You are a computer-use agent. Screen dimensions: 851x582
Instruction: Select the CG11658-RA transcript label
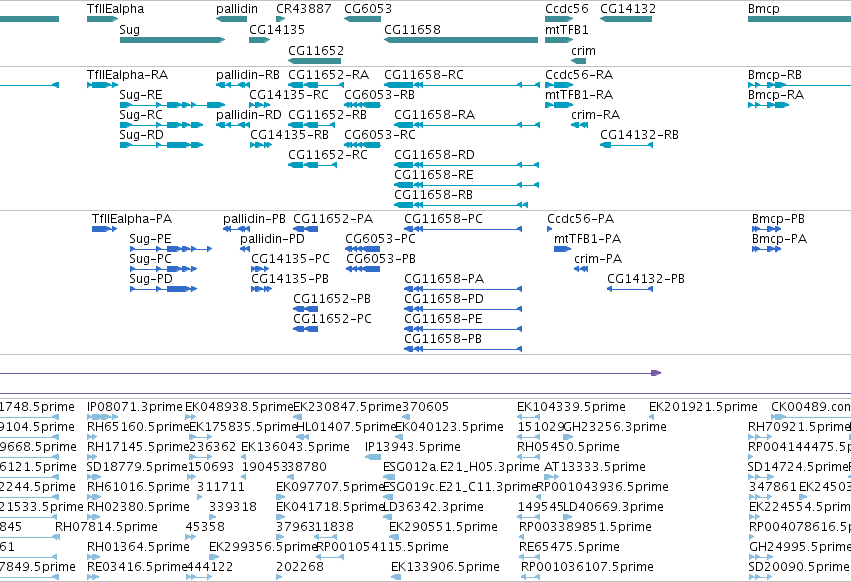tap(435, 115)
